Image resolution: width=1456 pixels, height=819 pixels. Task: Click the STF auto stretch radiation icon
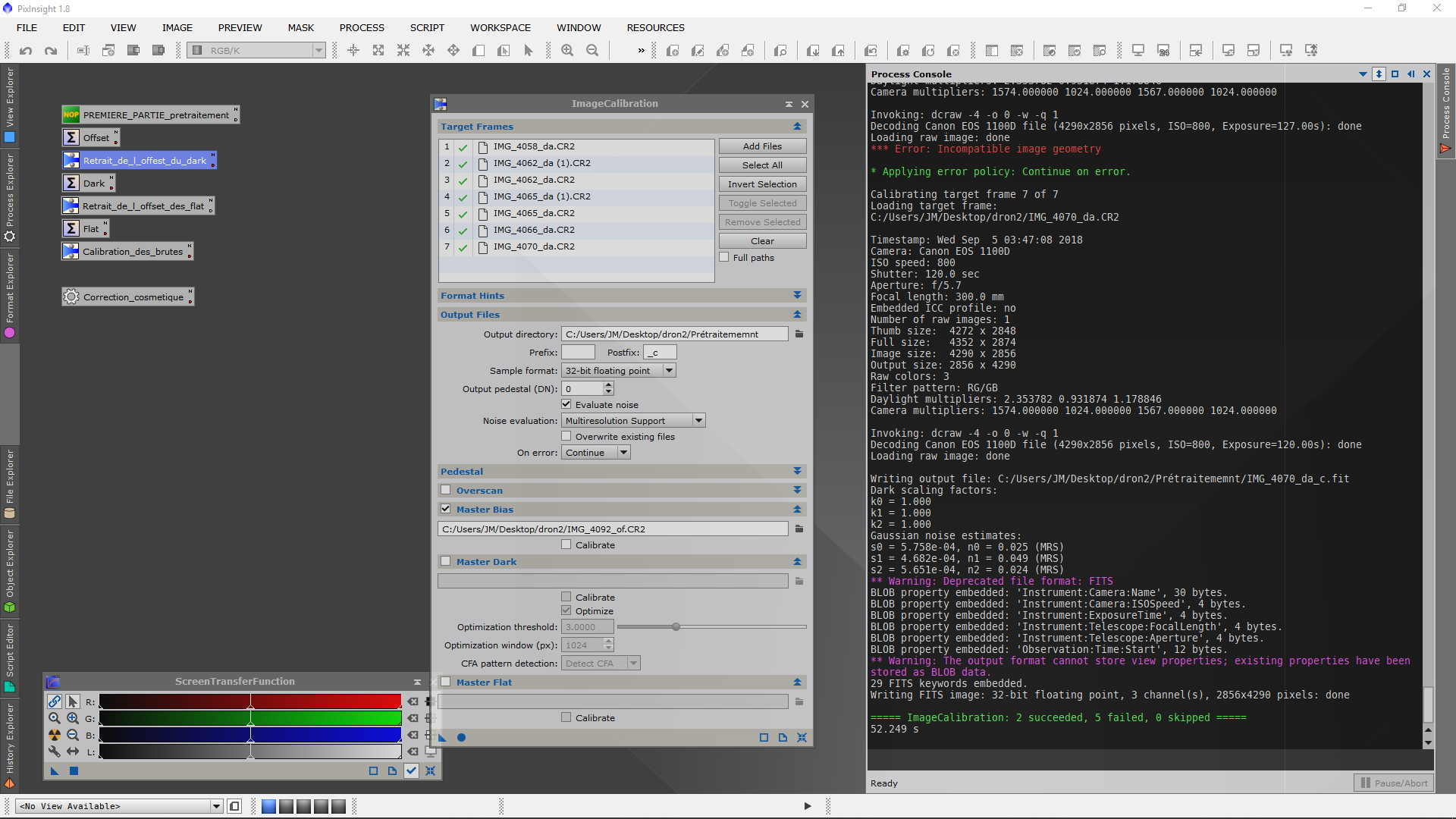tap(55, 735)
